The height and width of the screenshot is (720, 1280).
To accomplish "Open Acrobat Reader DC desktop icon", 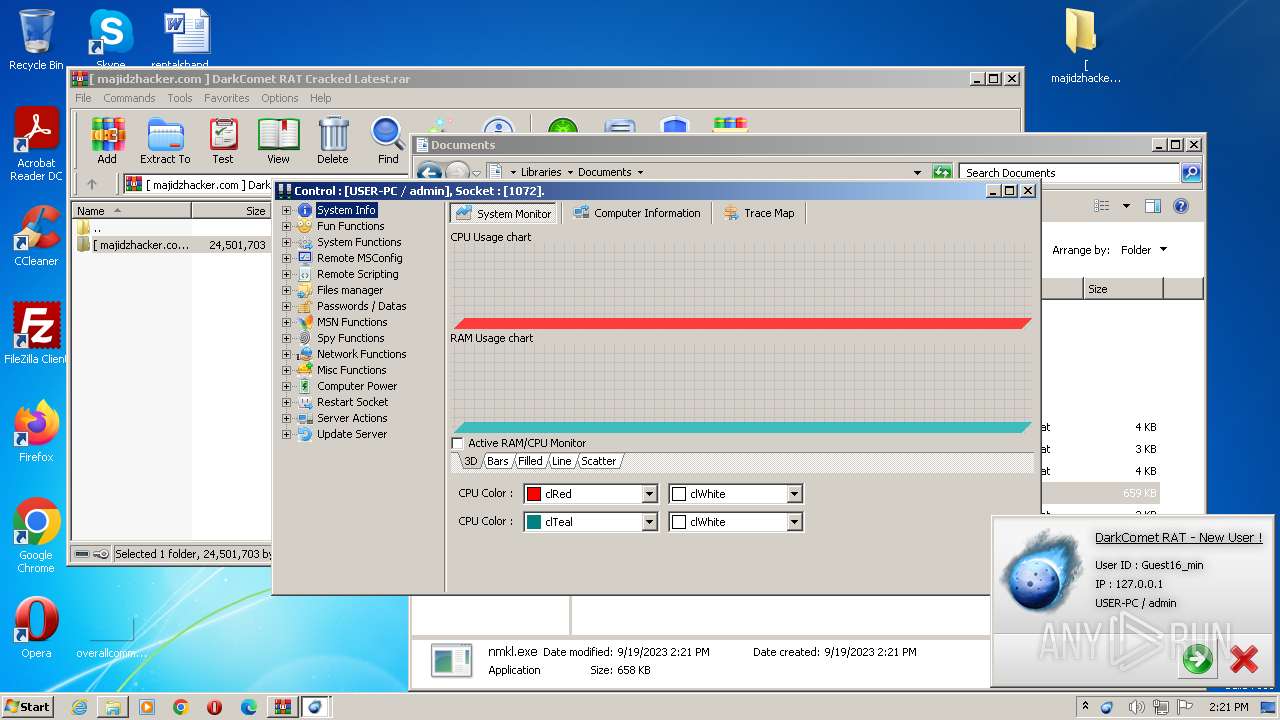I will 36,145.
